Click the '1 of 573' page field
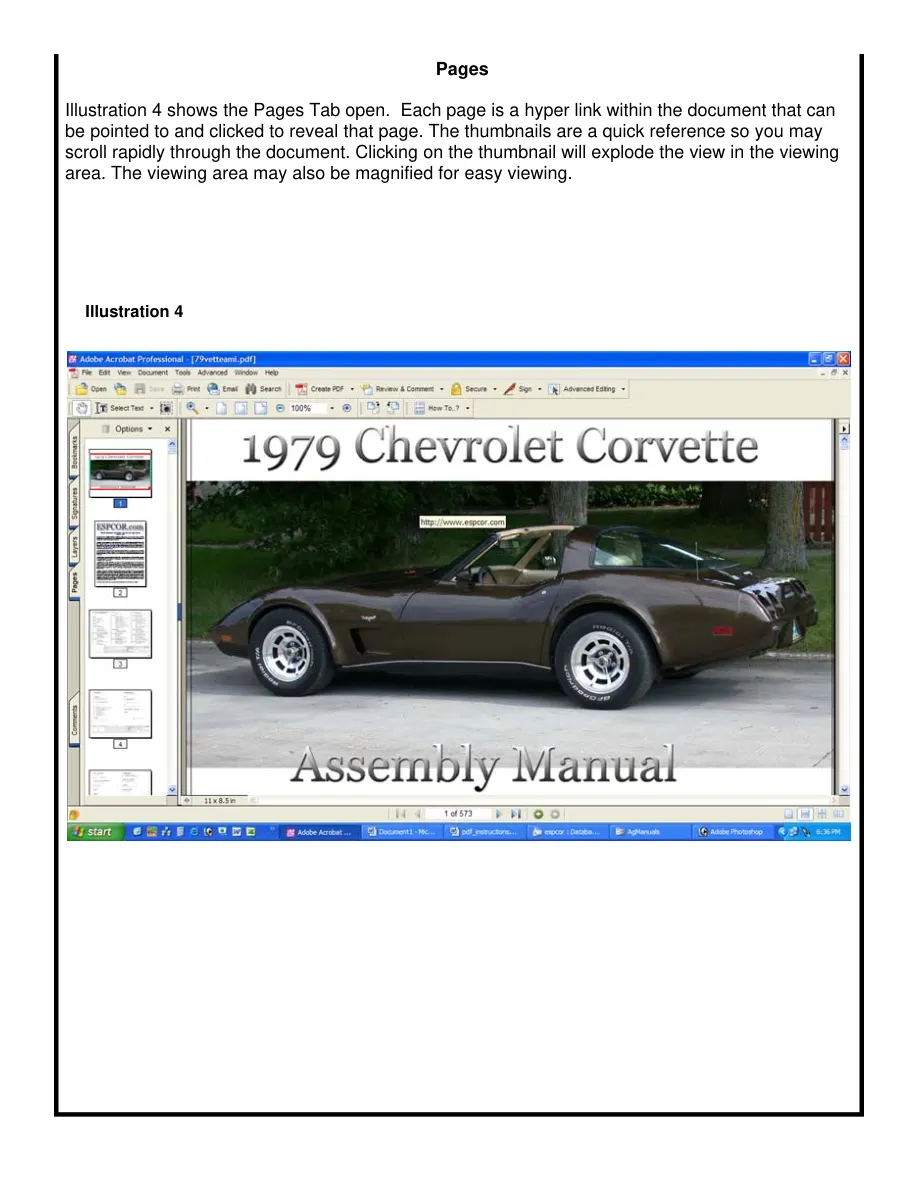Image resolution: width=918 pixels, height=1188 pixels. coord(458,814)
